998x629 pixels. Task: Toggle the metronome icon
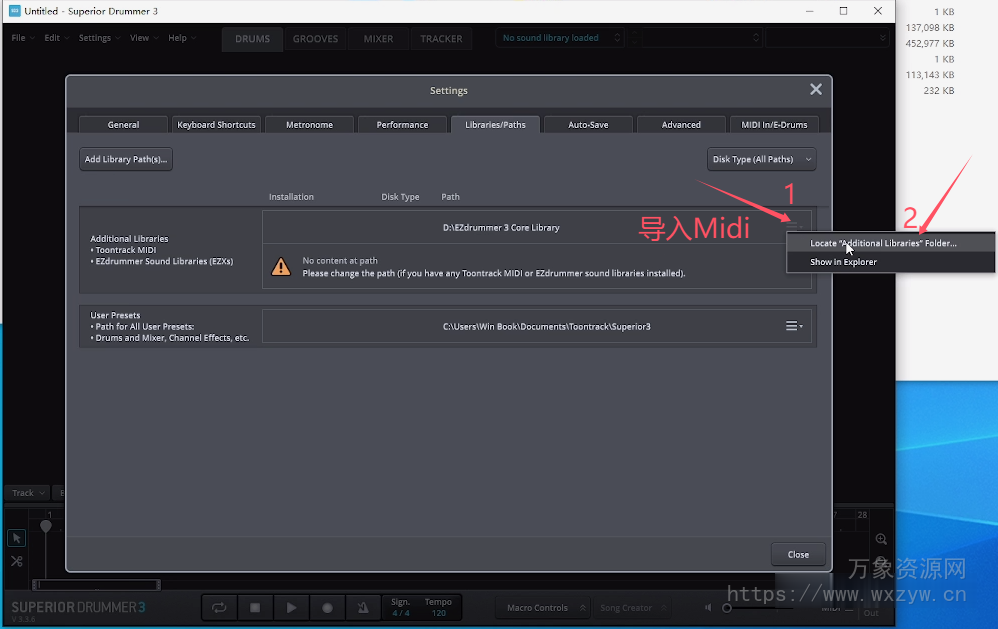363,607
